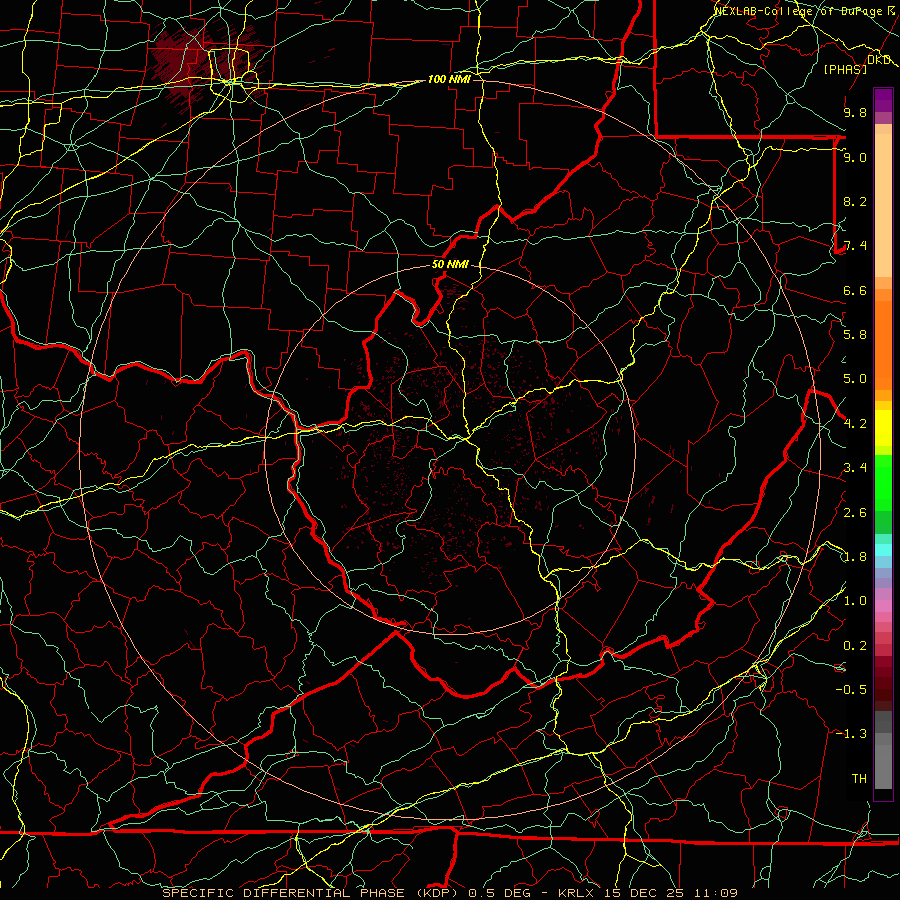The width and height of the screenshot is (900, 900).
Task: Select the orange legend band
Action: click(x=883, y=344)
